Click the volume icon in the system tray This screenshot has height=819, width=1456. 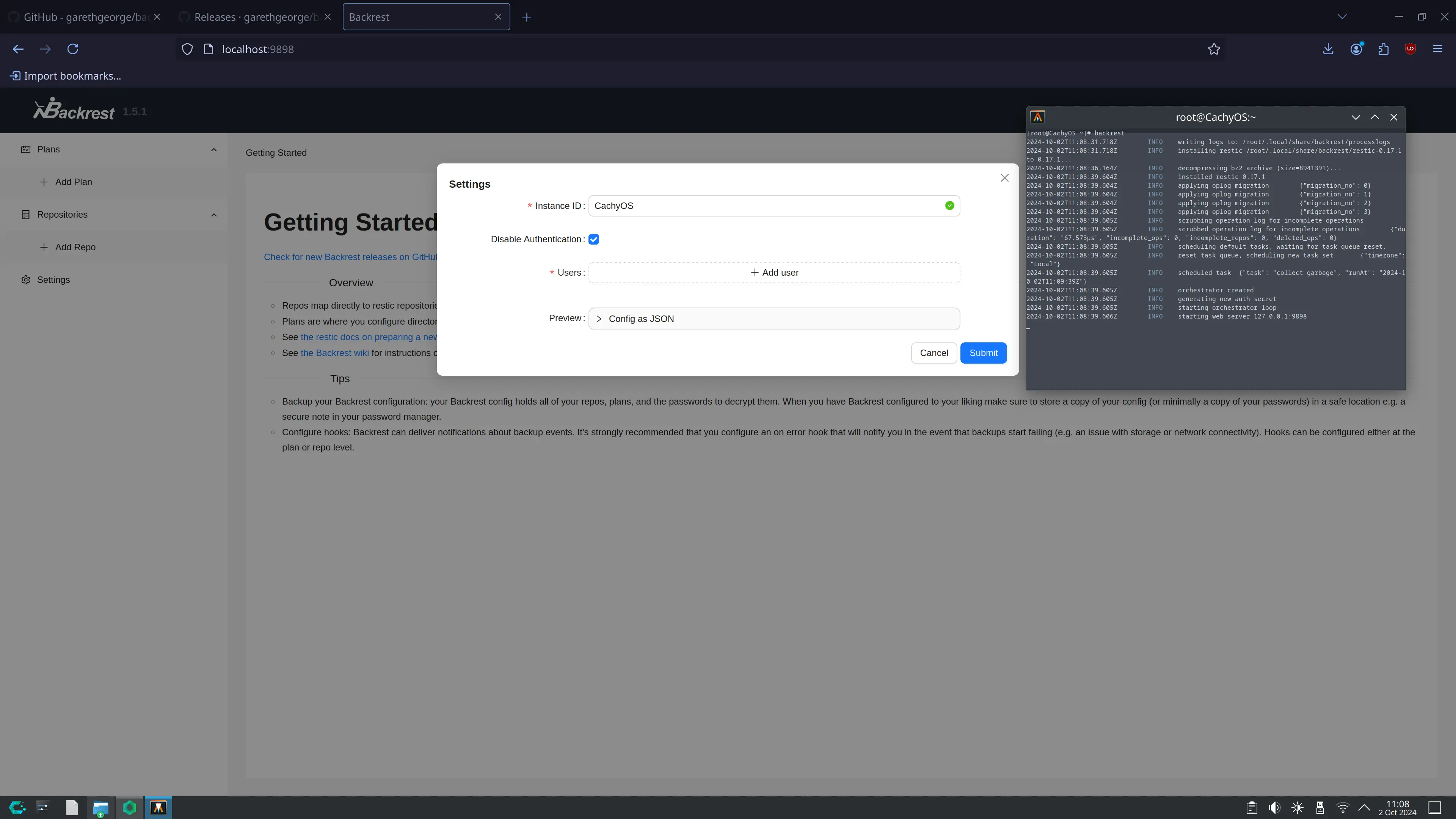tap(1274, 808)
